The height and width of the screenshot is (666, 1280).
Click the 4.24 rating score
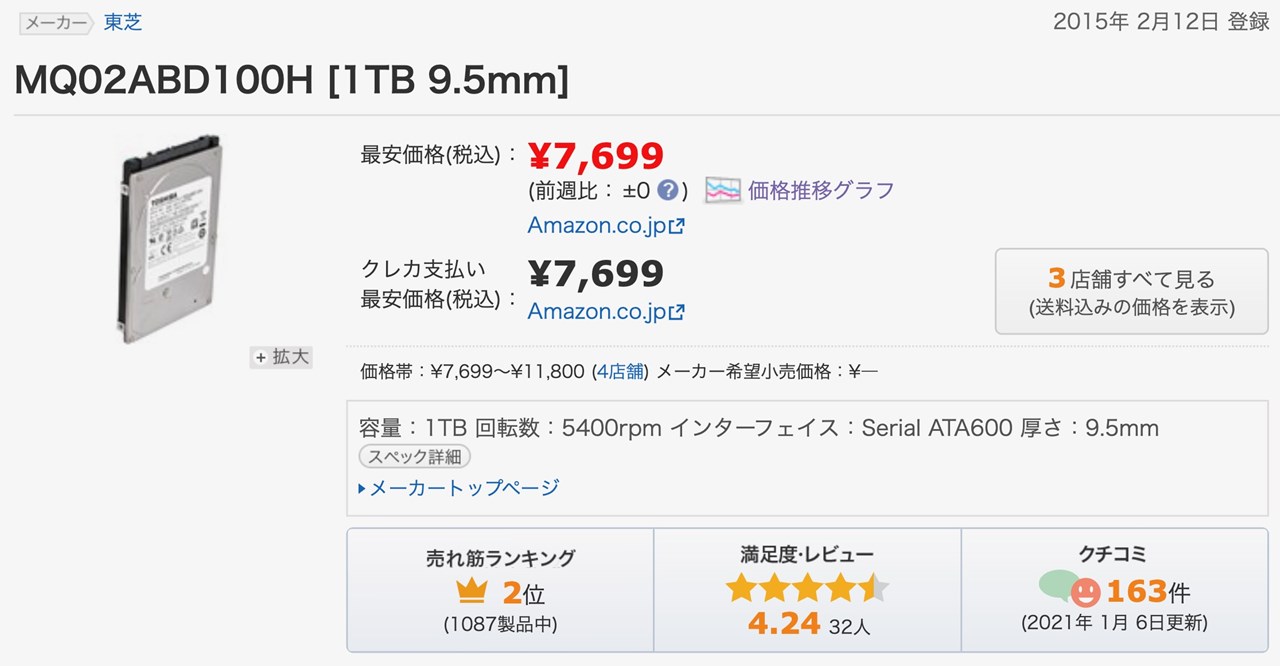coord(786,622)
